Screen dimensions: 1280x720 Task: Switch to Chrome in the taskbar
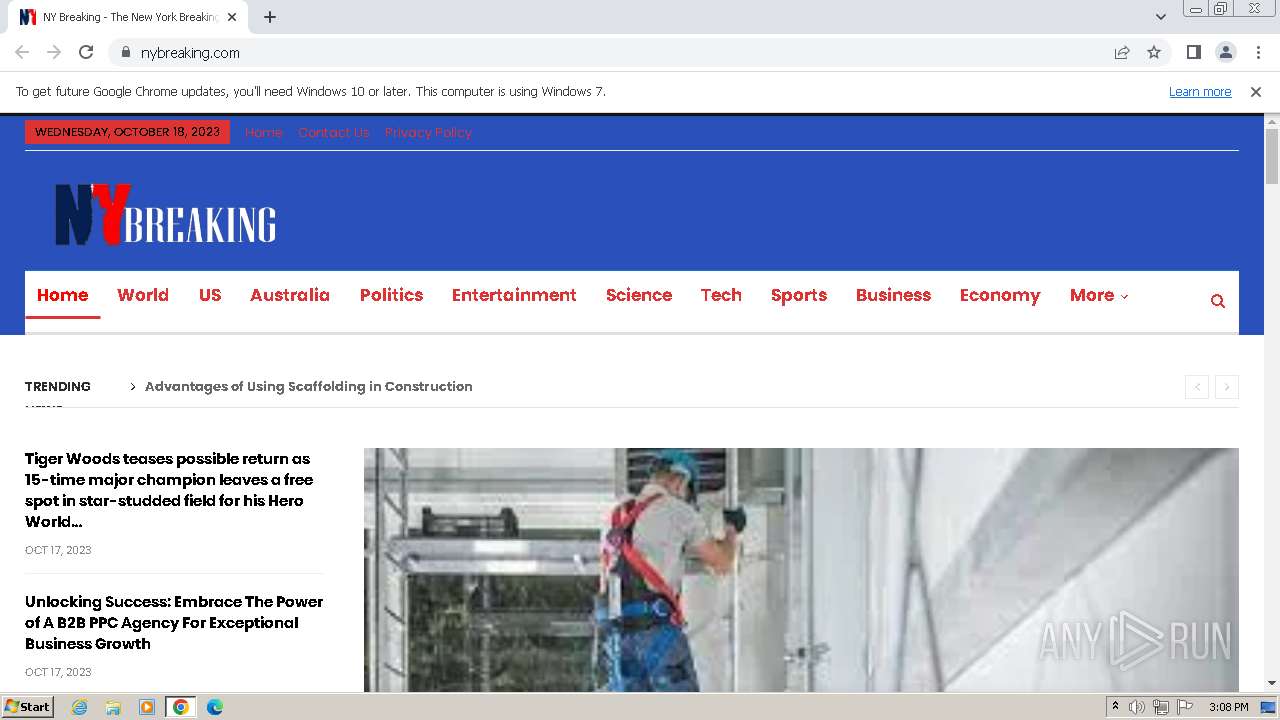coord(181,707)
